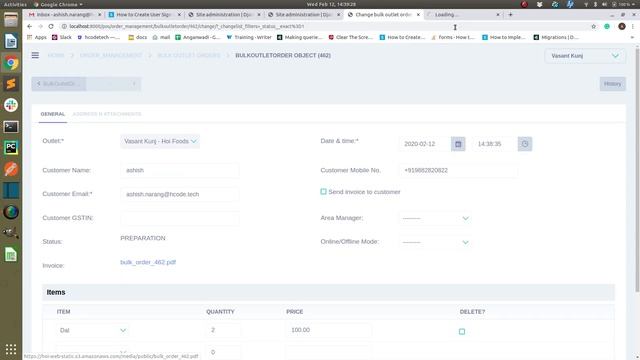
Task: Expand the Outlet dropdown 'Vasant Kunj - Hoi Foods'
Action: pyautogui.click(x=160, y=141)
